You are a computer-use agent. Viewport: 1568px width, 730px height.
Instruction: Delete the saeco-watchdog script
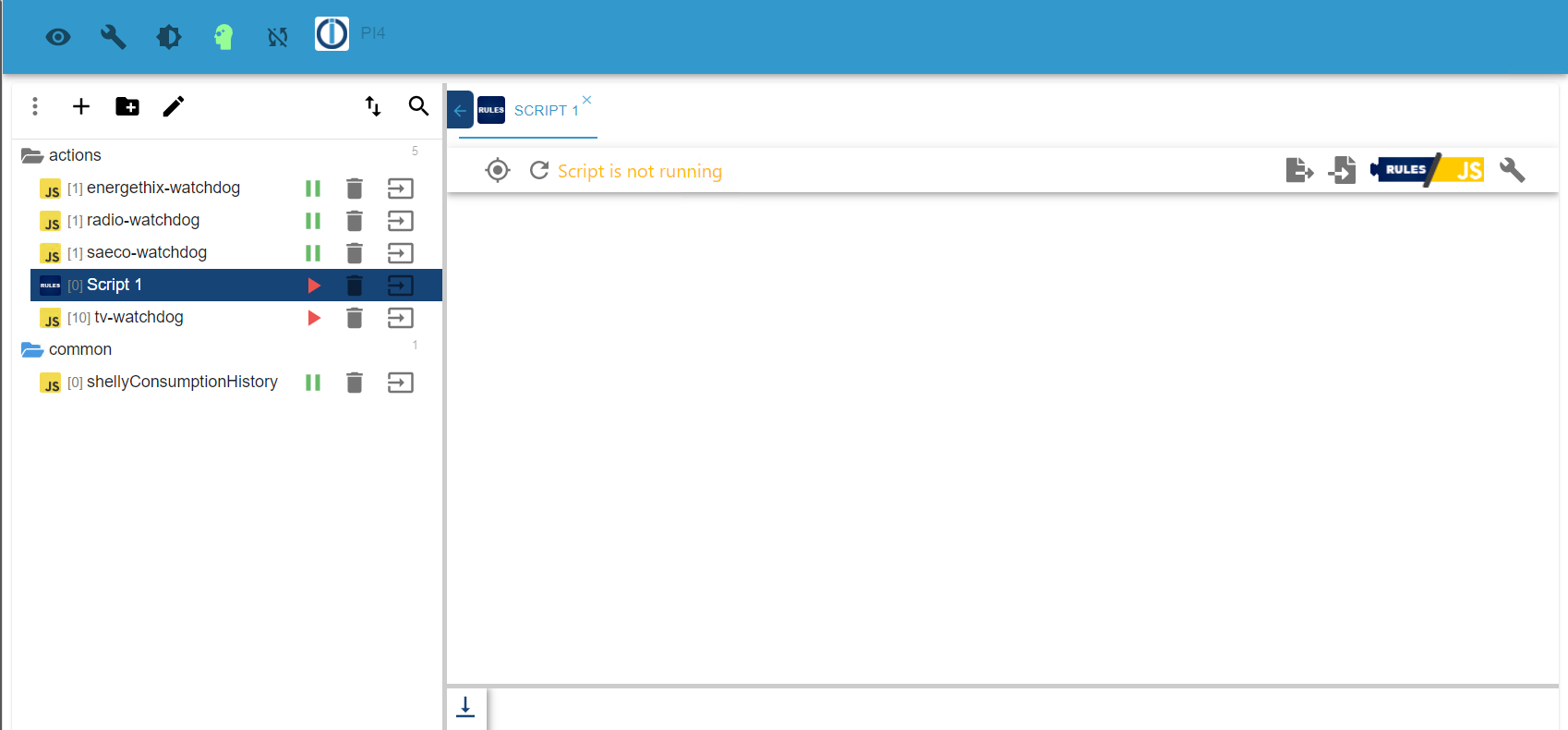355,253
